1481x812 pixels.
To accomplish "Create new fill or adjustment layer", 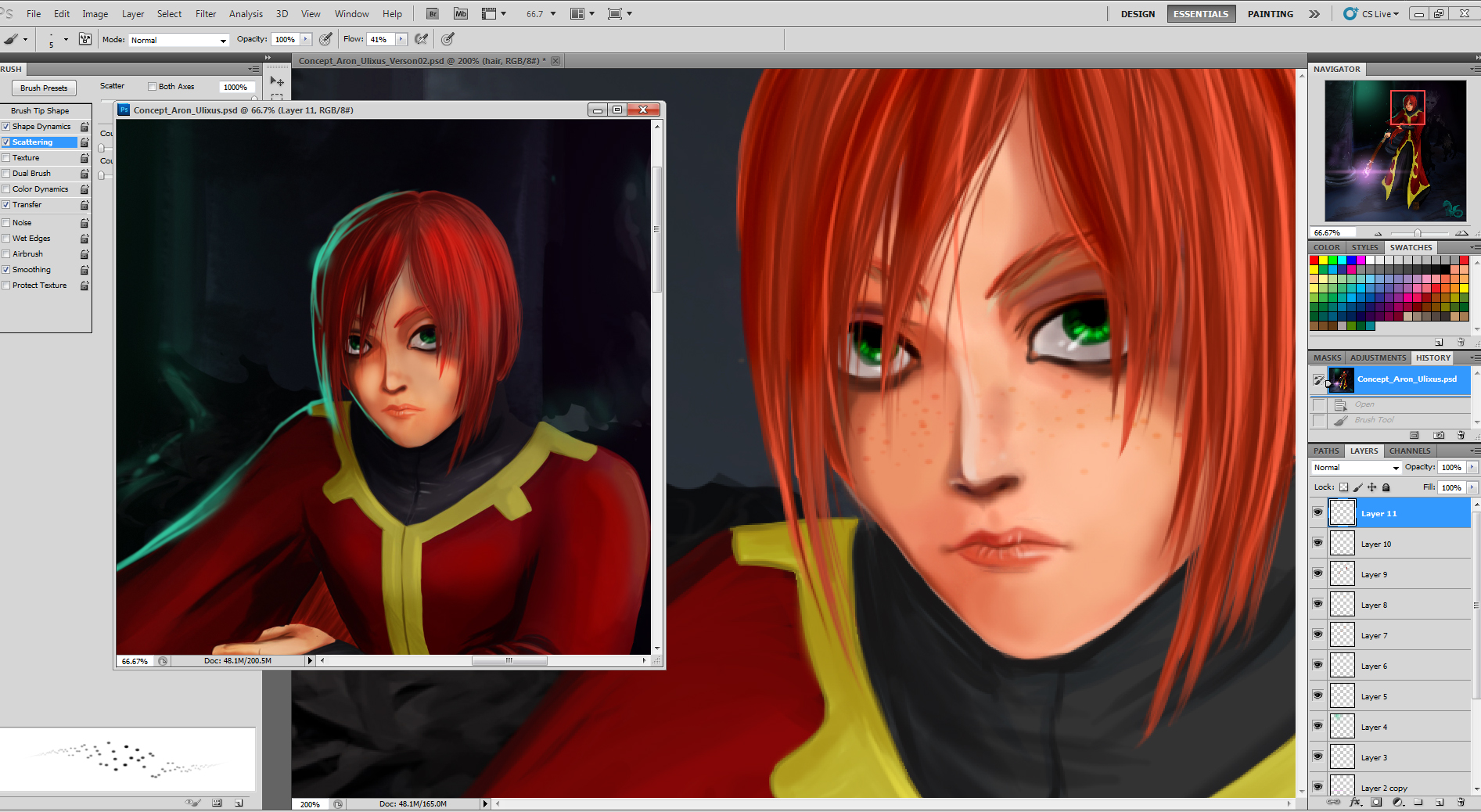I will point(1398,803).
